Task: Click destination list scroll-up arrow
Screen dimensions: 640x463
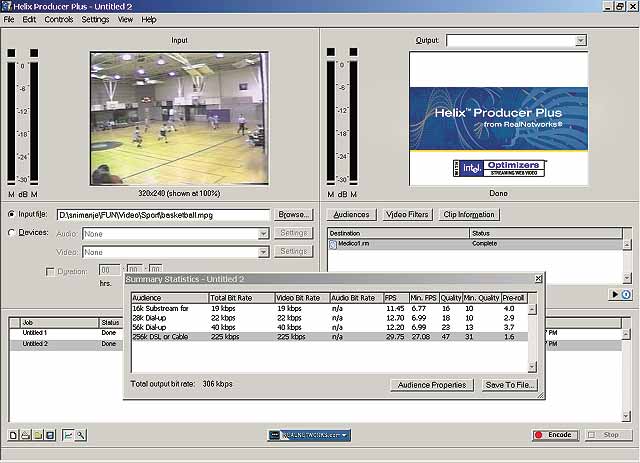Action: tap(627, 244)
